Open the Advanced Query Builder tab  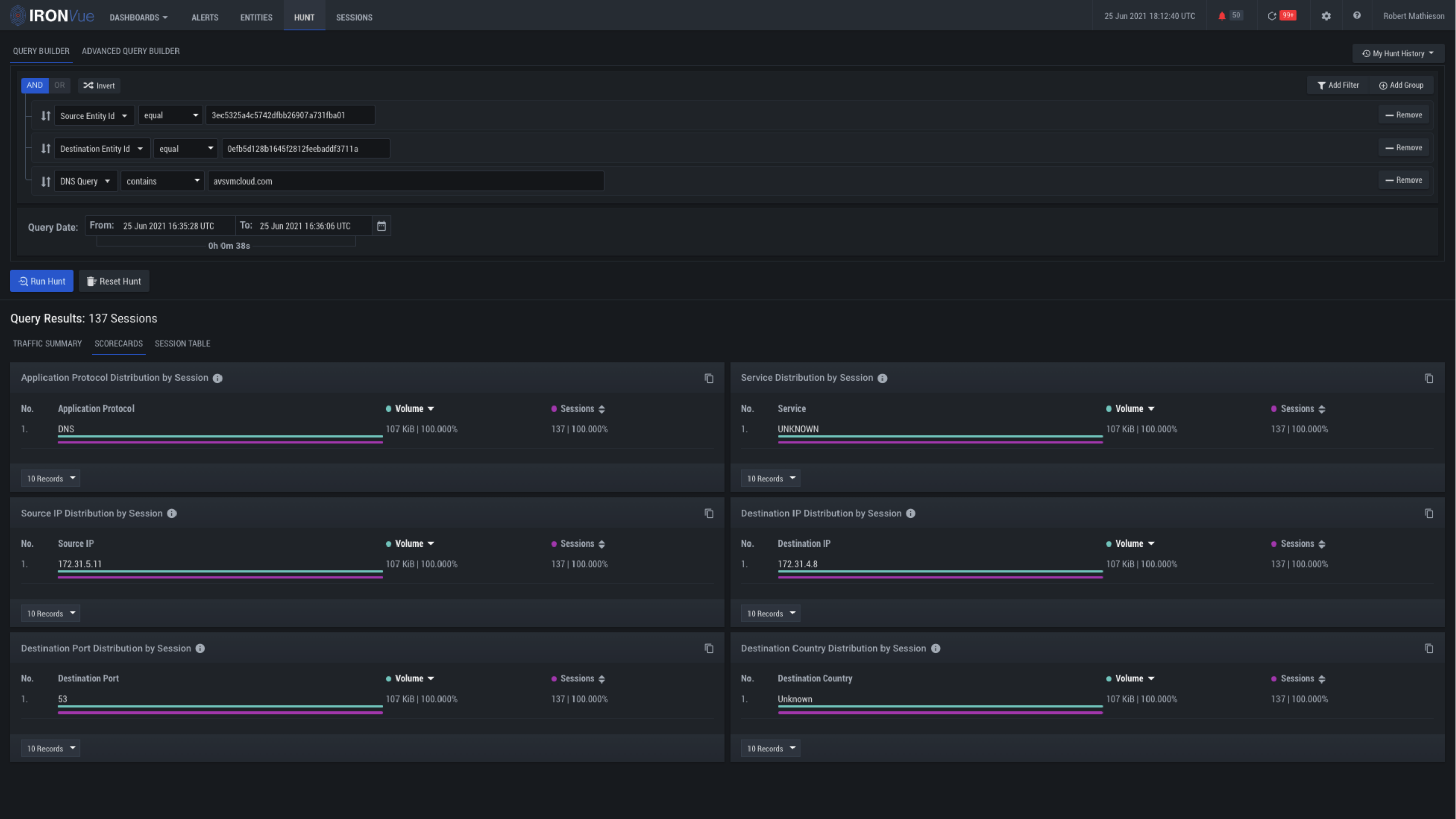pos(130,51)
